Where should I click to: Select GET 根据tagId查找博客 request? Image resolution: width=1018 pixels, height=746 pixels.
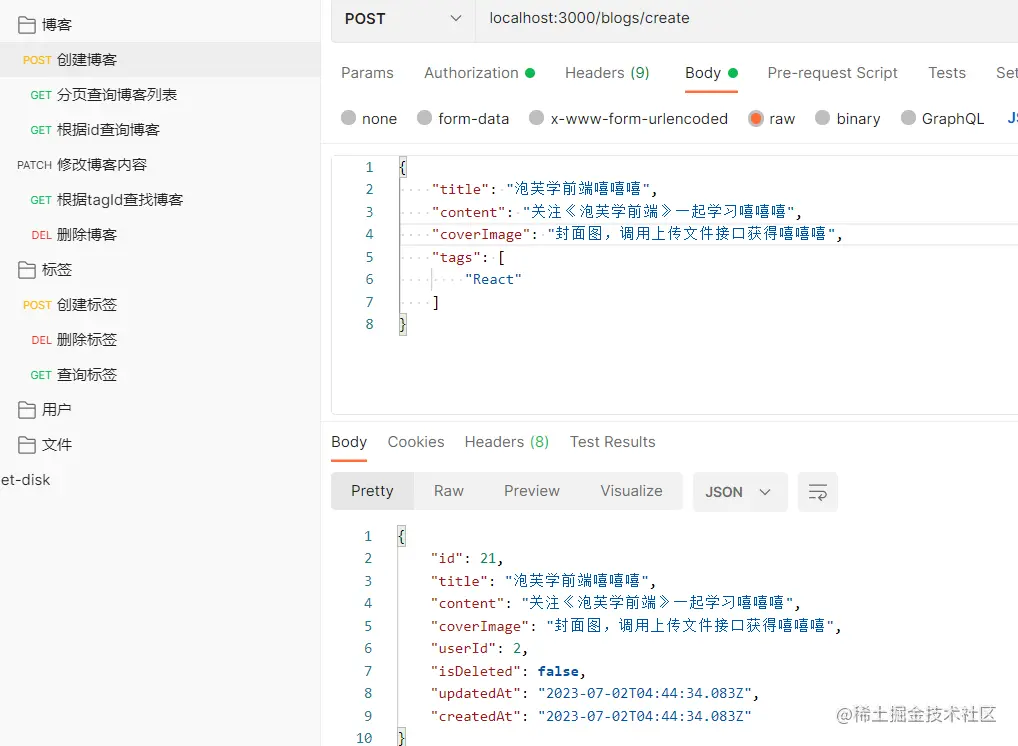[x=160, y=200]
